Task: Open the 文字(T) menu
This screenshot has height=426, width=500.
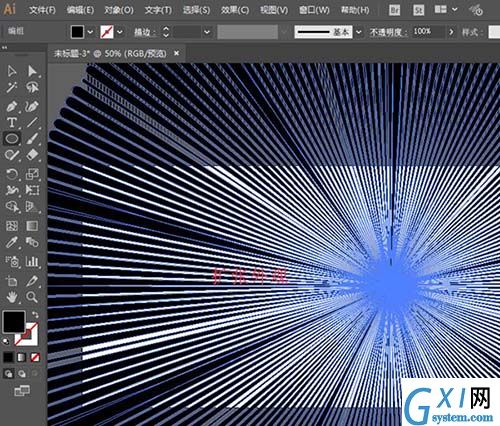Action: pos(158,10)
